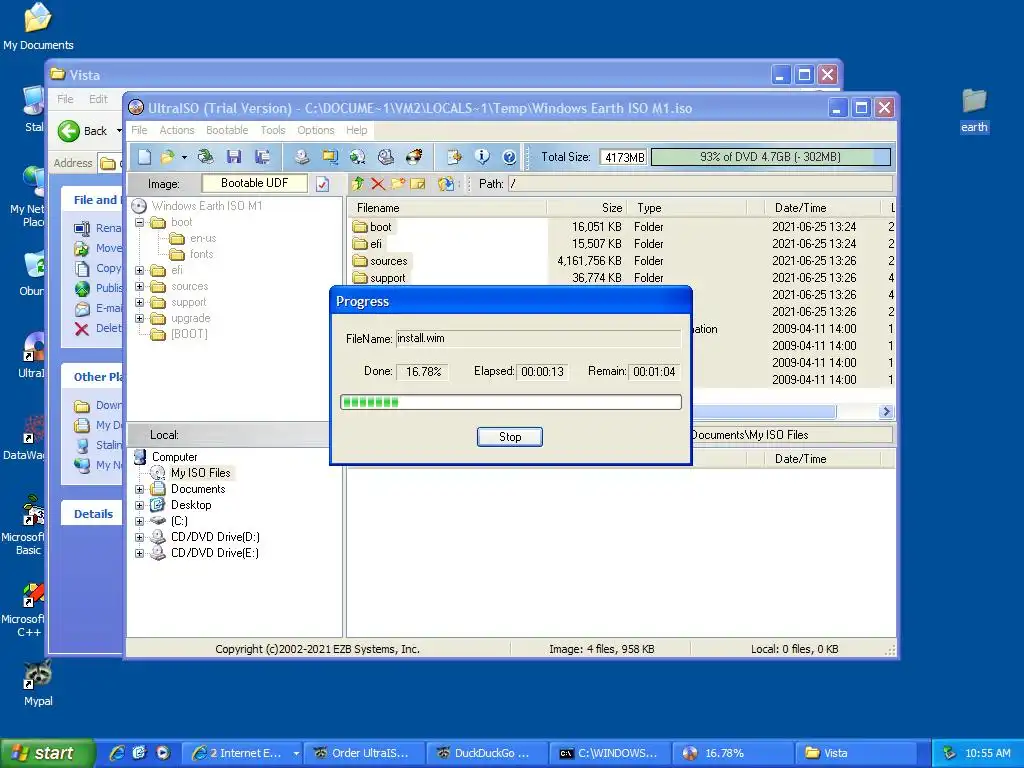Screen dimensions: 1024x768
Task: Open the Options menu
Action: click(x=315, y=130)
